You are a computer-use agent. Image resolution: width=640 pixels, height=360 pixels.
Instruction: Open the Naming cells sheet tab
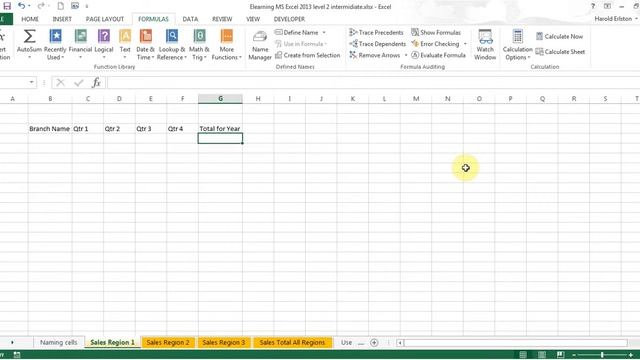click(x=58, y=342)
